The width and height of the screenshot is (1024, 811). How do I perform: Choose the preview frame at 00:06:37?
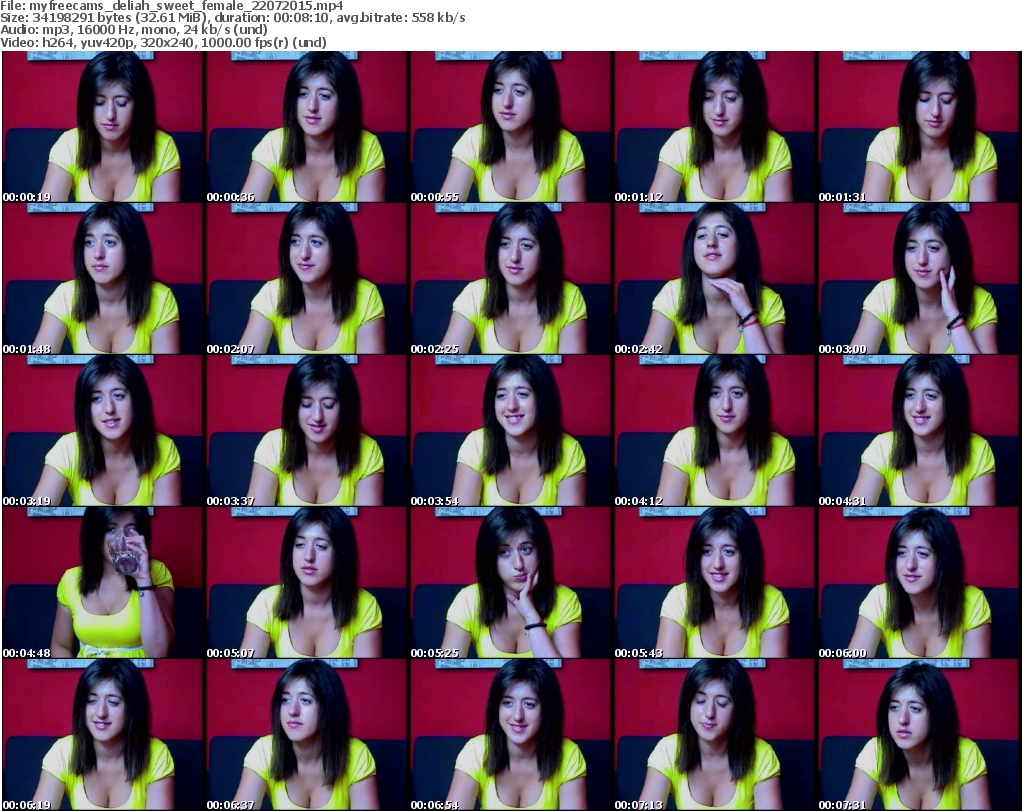coord(307,735)
